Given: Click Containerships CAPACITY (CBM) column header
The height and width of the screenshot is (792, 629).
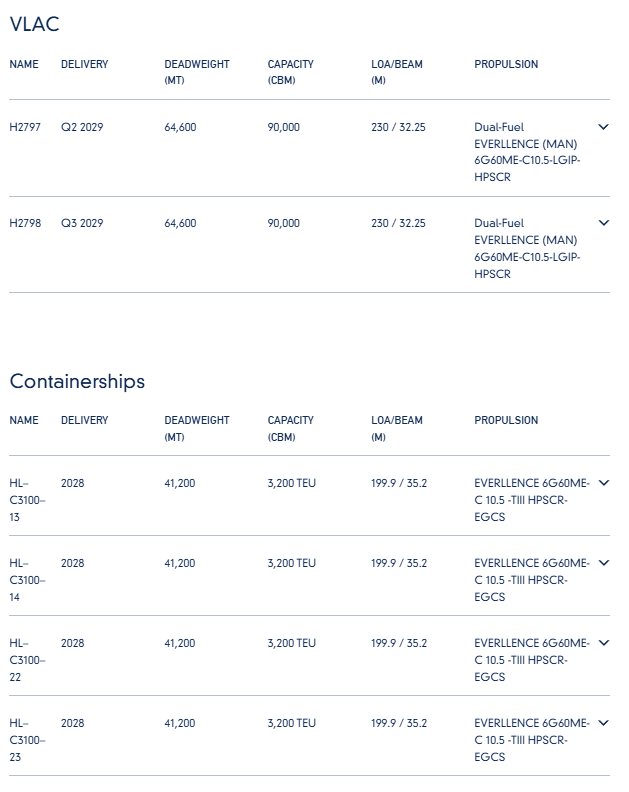Looking at the screenshot, I should [x=291, y=428].
